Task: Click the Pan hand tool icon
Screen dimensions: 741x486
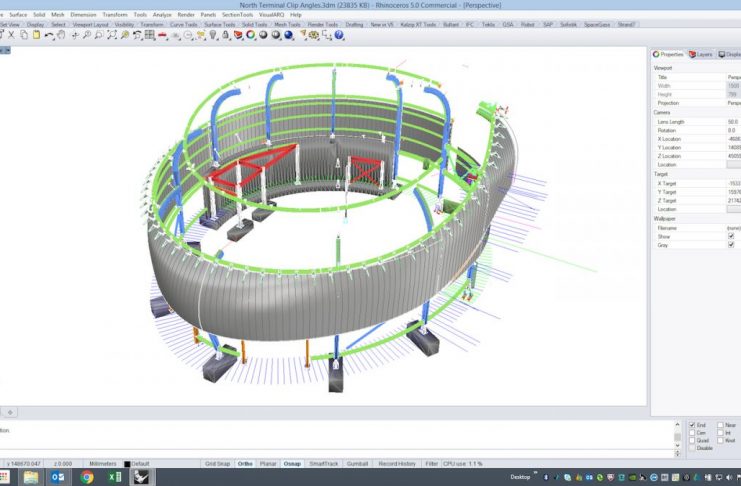Action: pyautogui.click(x=60, y=35)
